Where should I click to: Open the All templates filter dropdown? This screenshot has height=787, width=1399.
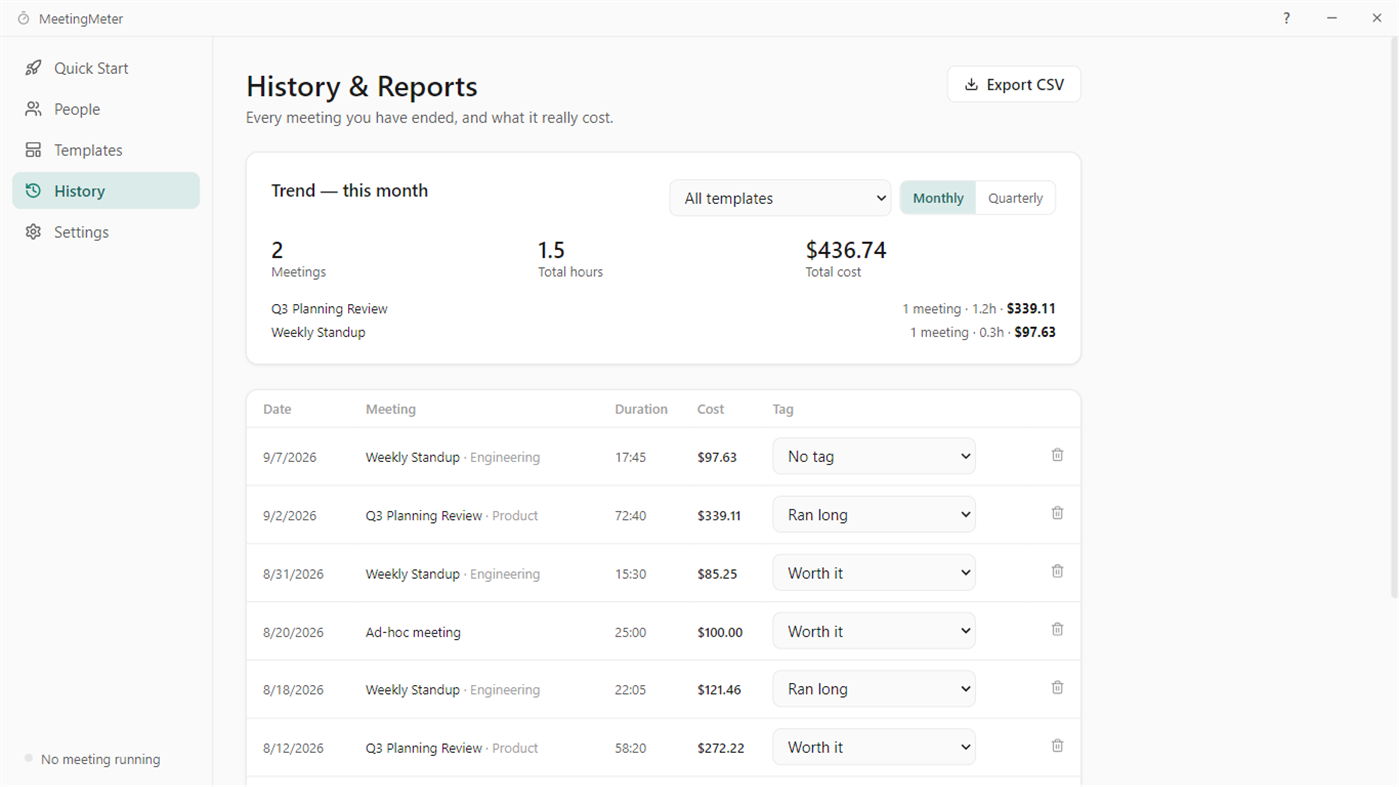(780, 198)
